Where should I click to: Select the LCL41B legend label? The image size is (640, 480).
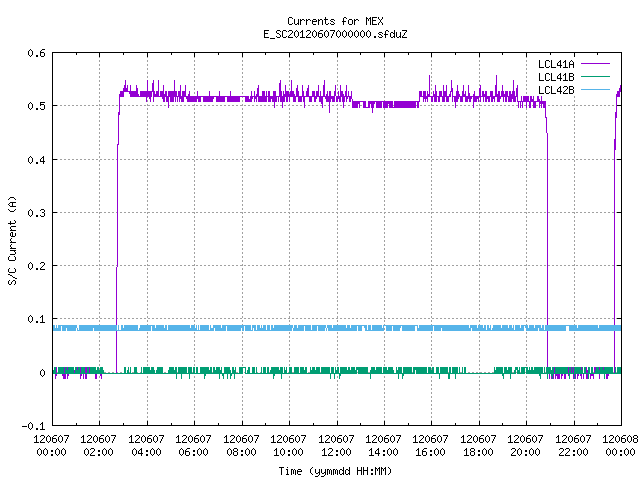(x=556, y=77)
